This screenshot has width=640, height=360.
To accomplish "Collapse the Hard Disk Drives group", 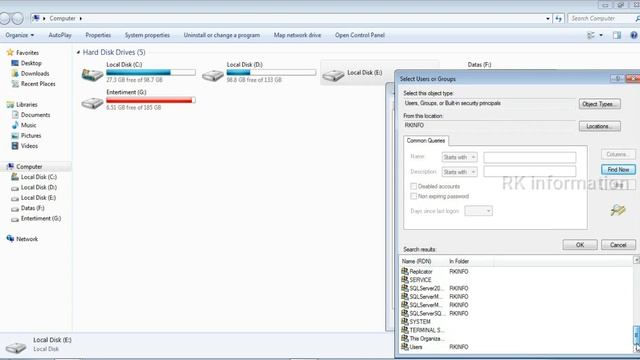I will click(78, 52).
